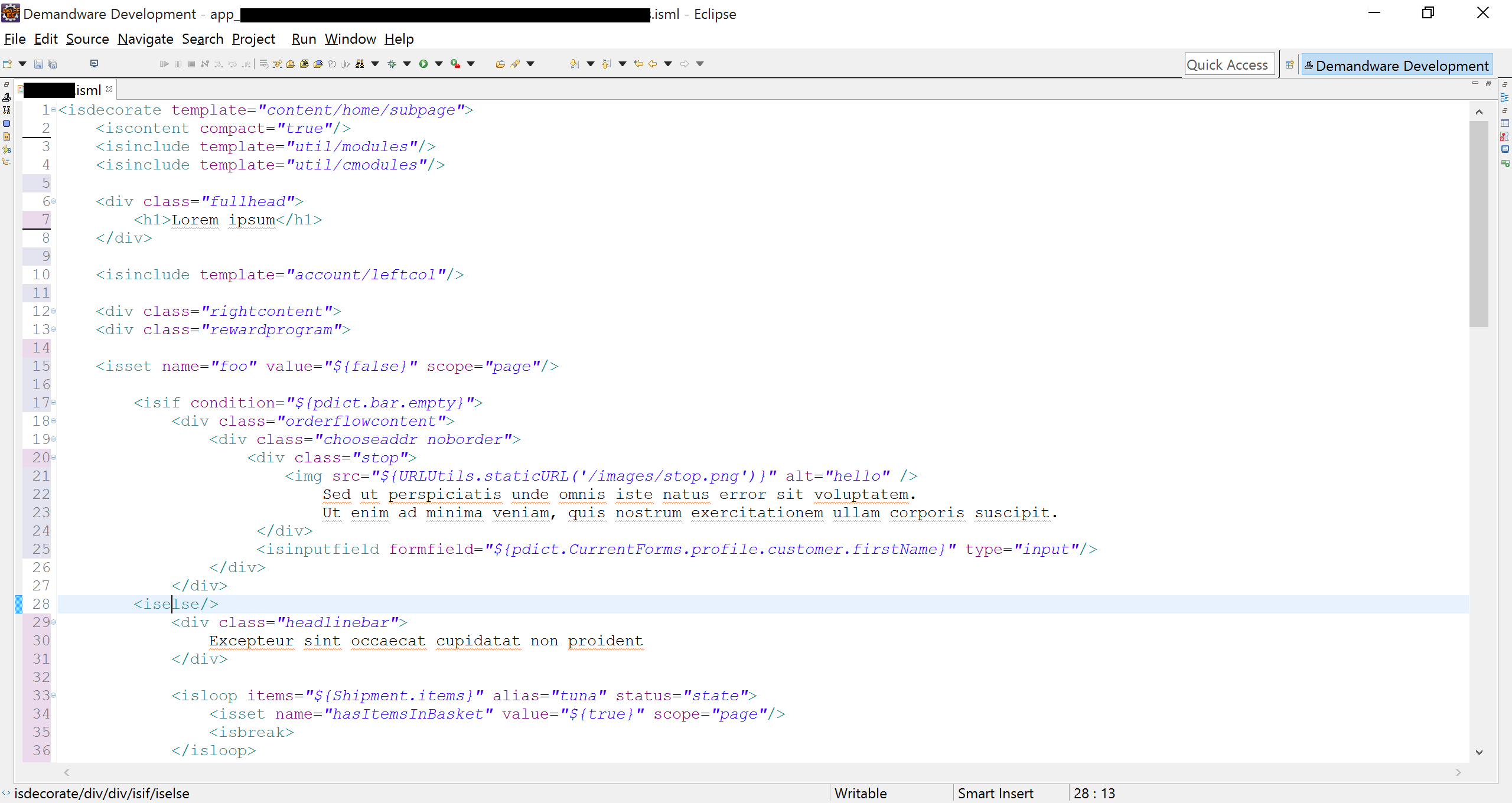Open the Debug dropdown arrow

(x=407, y=64)
